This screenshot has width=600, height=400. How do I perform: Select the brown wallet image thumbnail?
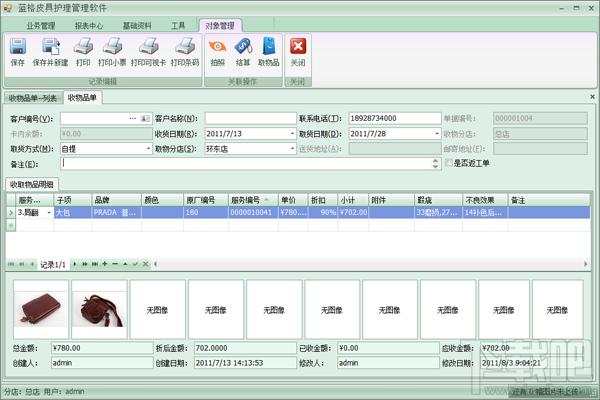tap(41, 309)
